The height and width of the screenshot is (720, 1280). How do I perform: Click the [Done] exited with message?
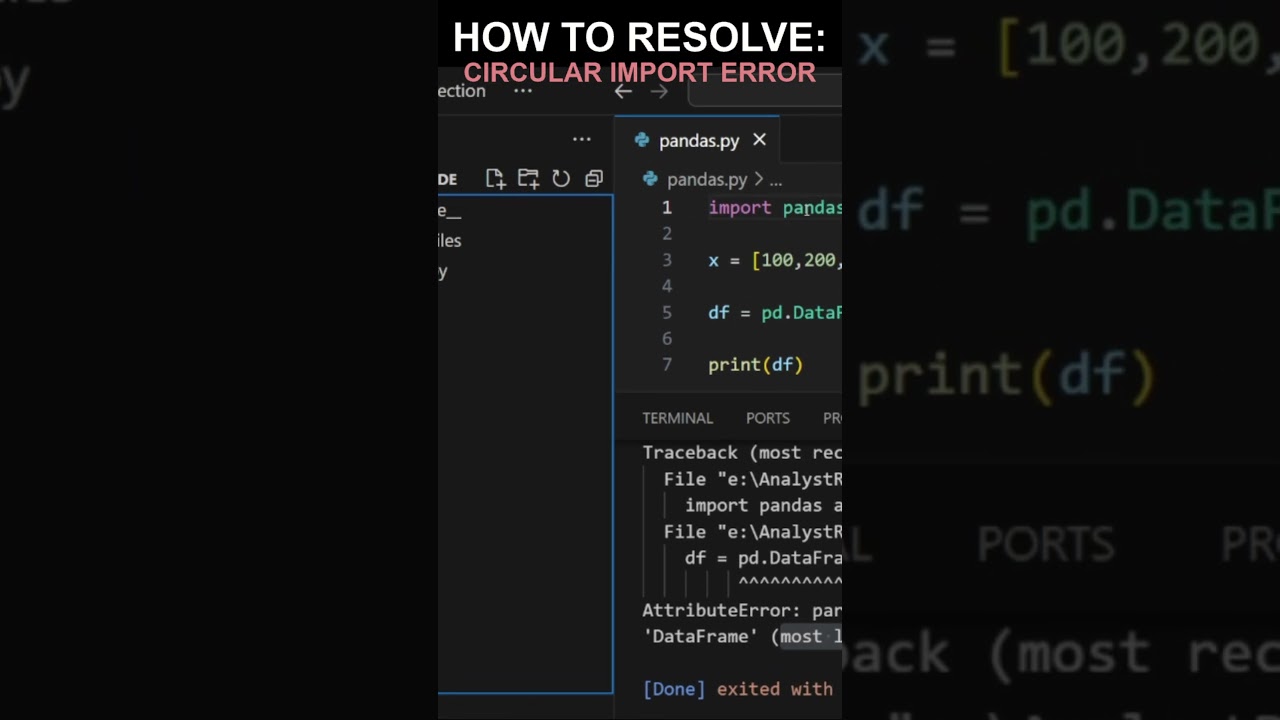(738, 689)
